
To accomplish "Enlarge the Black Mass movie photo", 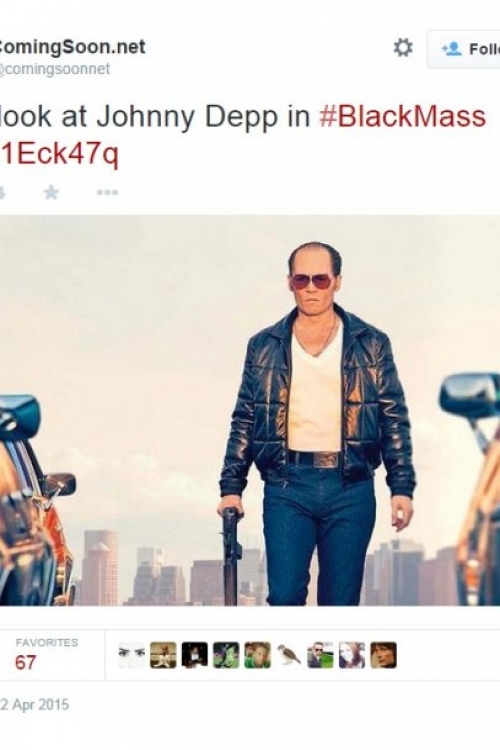I will point(250,410).
